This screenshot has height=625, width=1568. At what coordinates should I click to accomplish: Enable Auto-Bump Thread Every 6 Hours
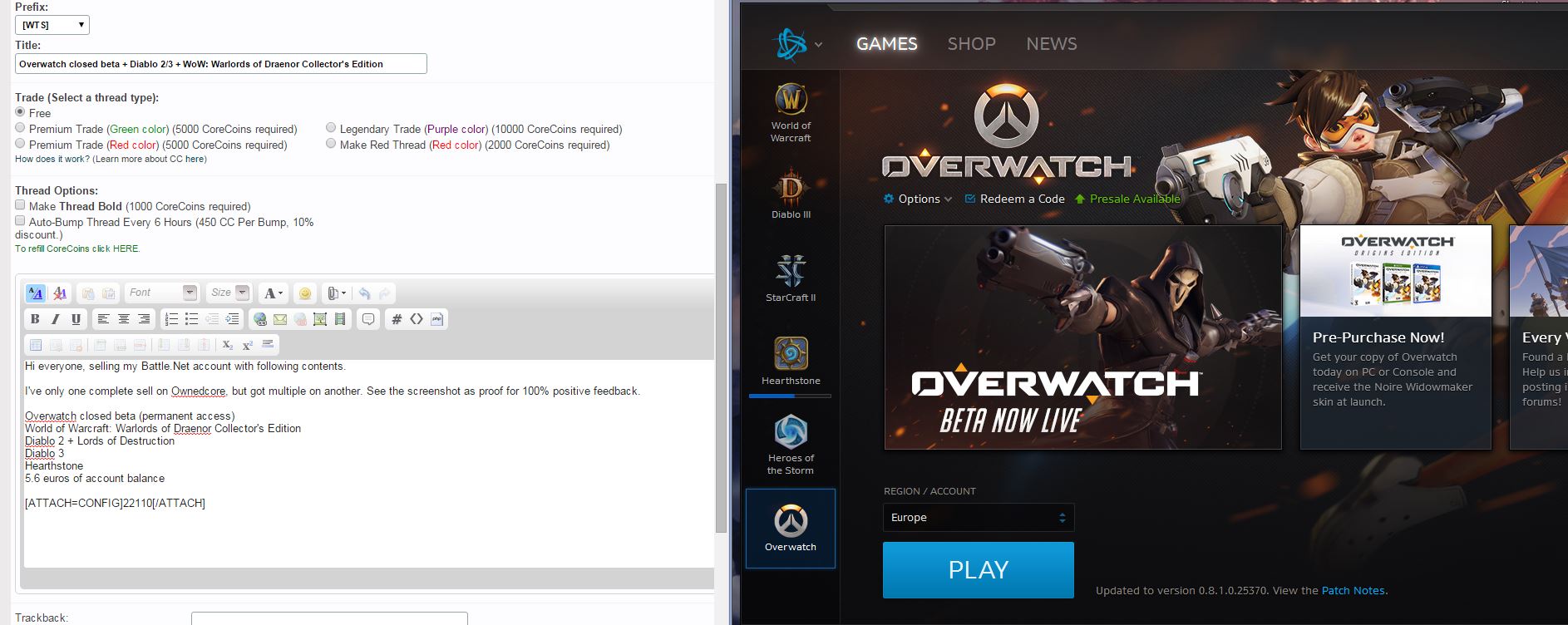tap(20, 220)
